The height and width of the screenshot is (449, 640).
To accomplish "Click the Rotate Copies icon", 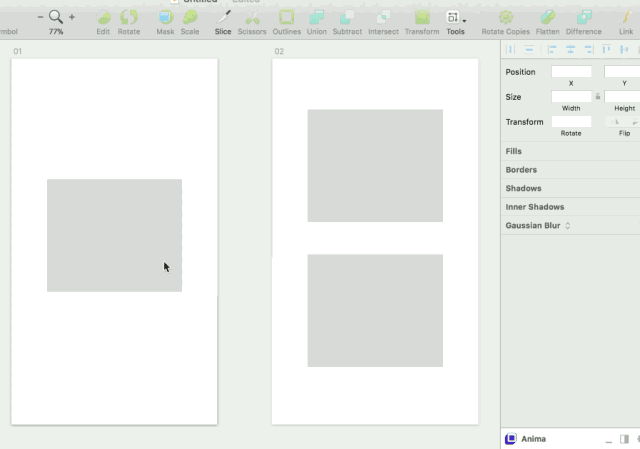I will click(x=506, y=18).
